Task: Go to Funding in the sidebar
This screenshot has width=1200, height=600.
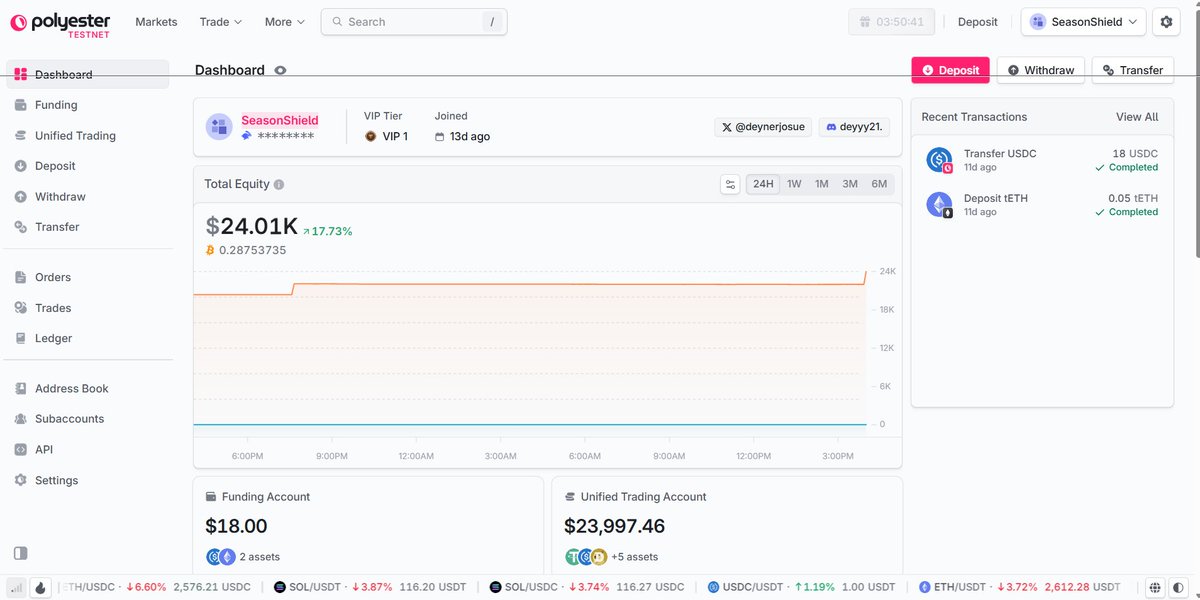Action: pyautogui.click(x=87, y=105)
